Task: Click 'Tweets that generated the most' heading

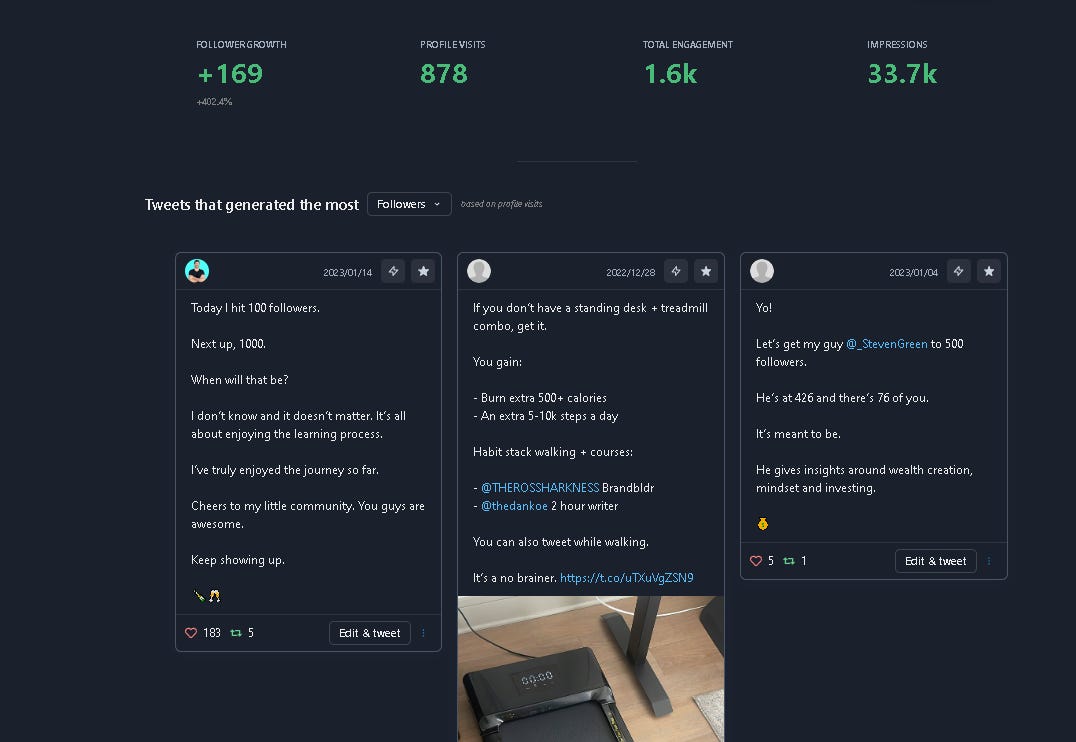Action: click(252, 205)
